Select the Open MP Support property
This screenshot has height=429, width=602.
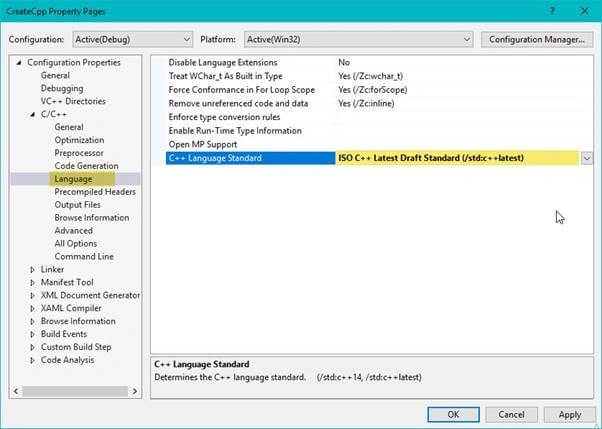click(x=203, y=144)
